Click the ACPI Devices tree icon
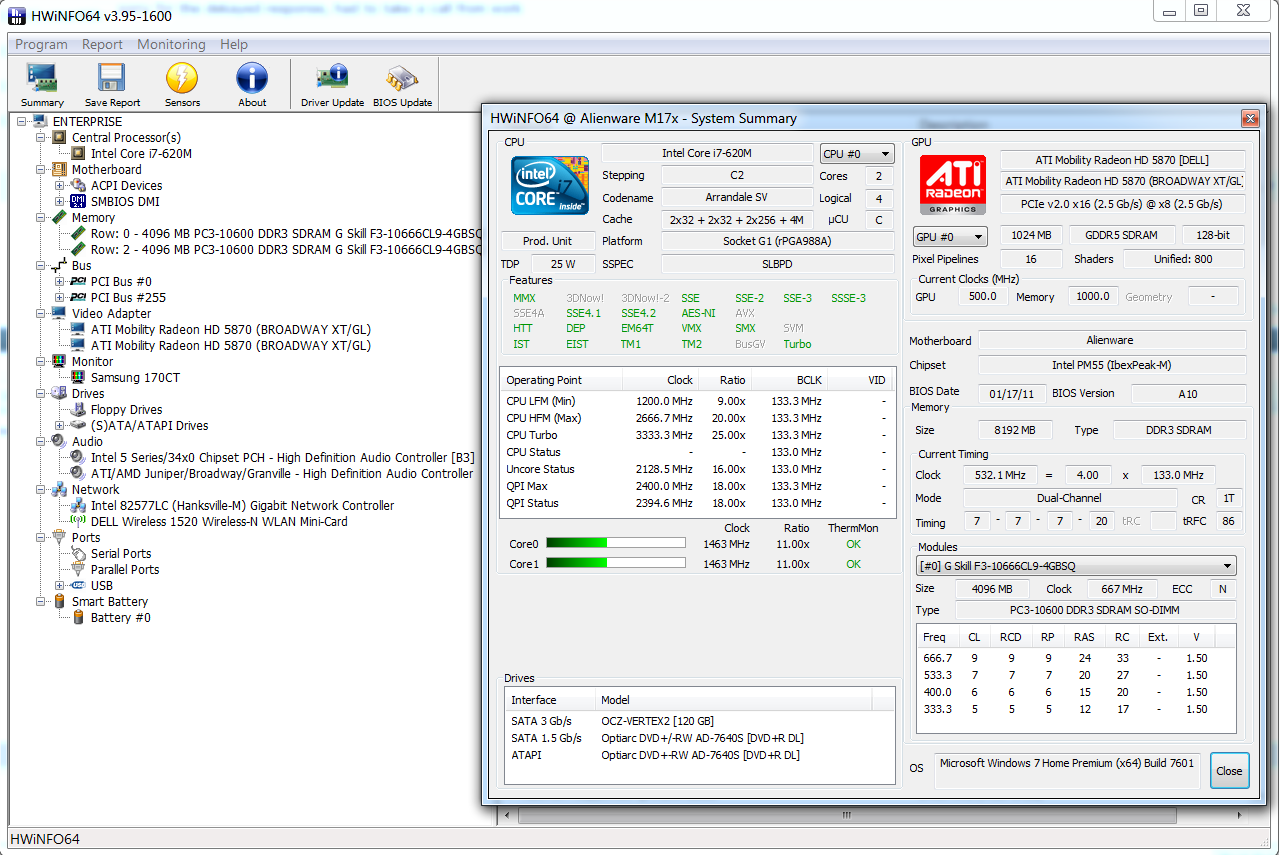The height and width of the screenshot is (855, 1279). 78,185
